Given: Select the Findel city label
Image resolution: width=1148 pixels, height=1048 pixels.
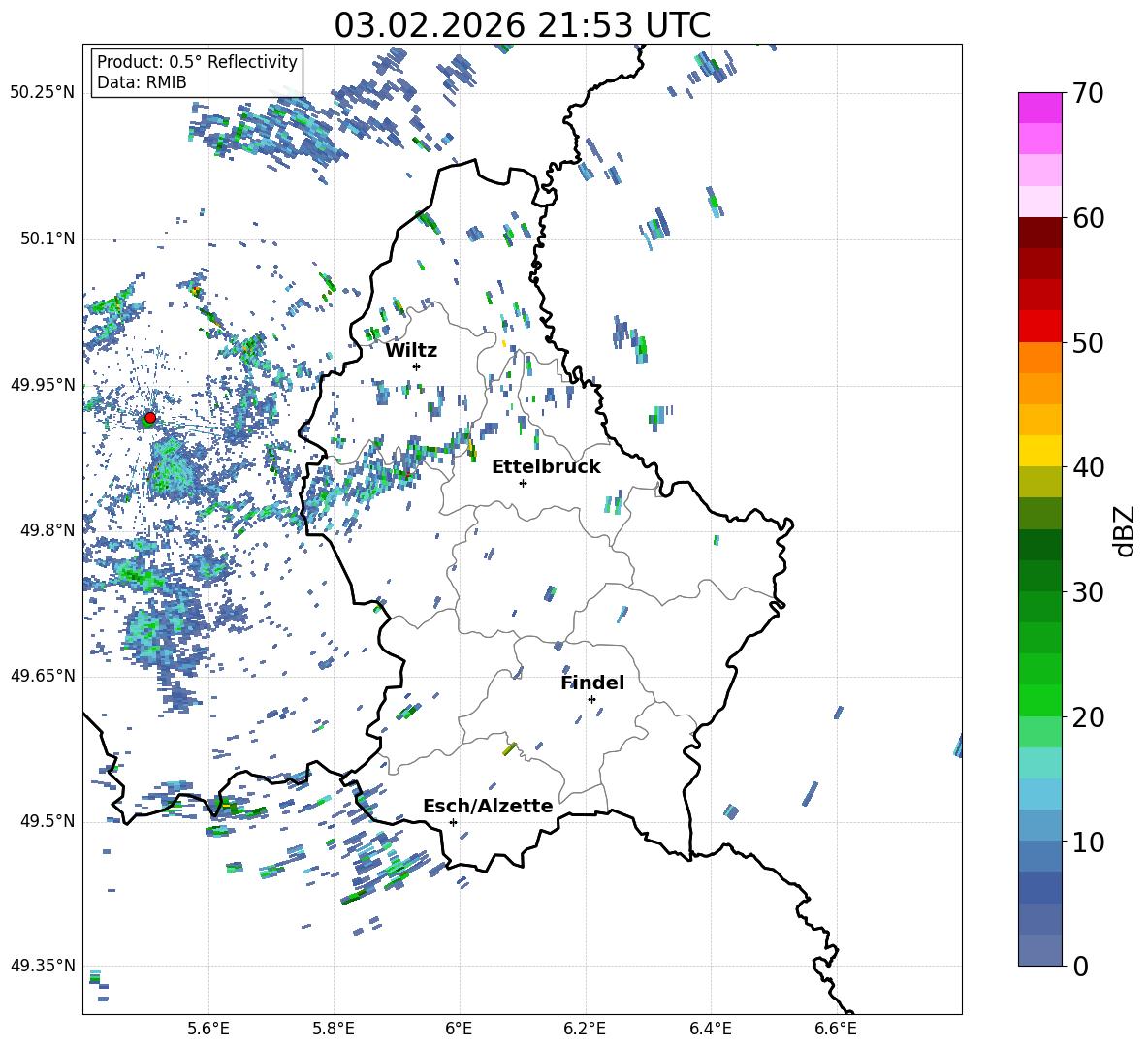Looking at the screenshot, I should click(591, 683).
